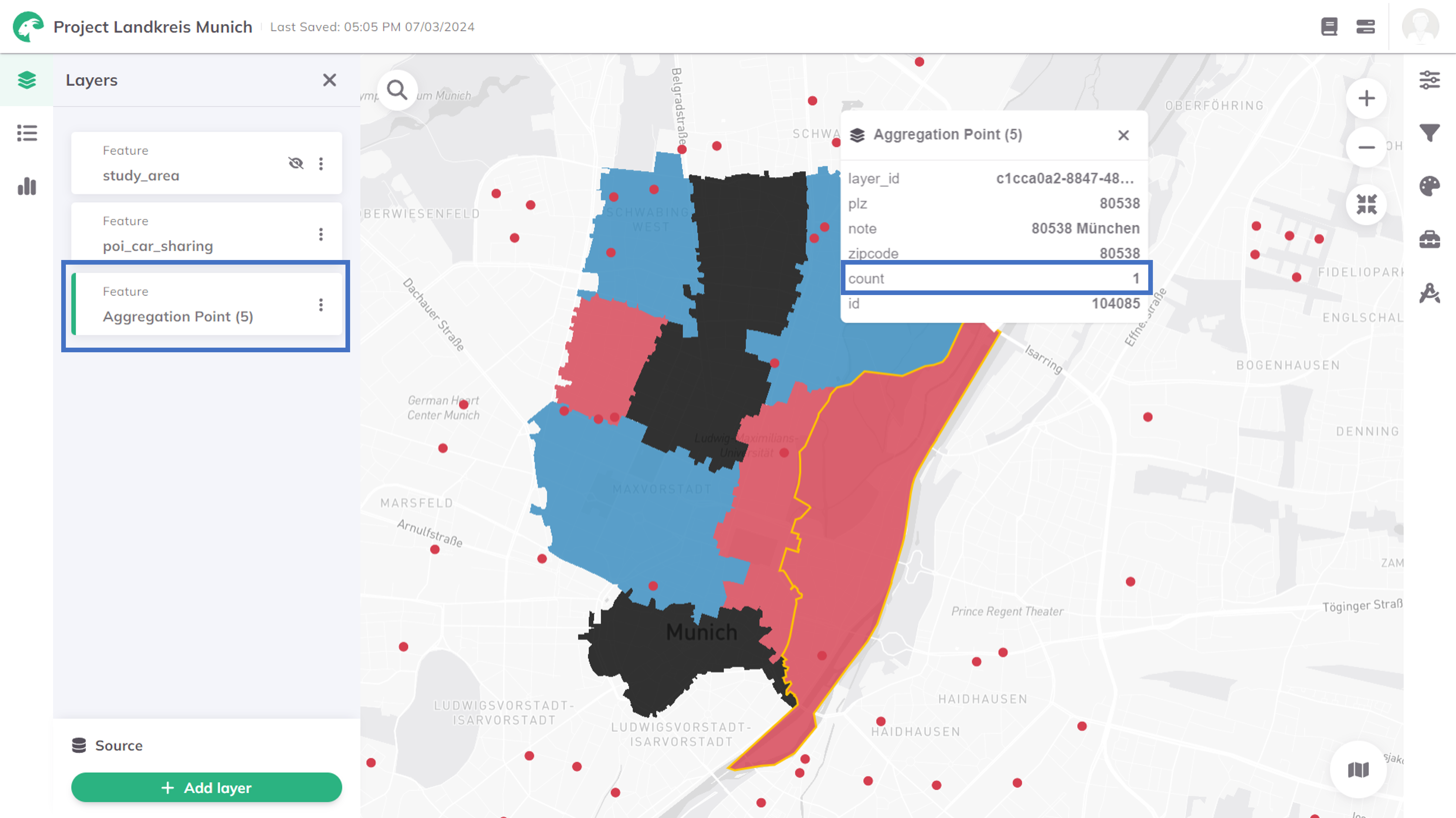Select the Aggregation Point (5) layer card
1456x818 pixels.
tap(206, 305)
